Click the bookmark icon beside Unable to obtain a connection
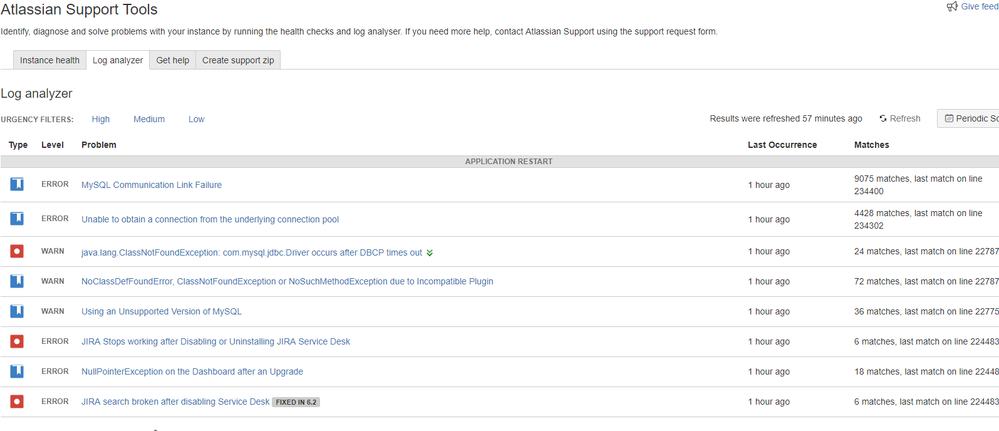Screen dimensions: 999x431 (17, 219)
